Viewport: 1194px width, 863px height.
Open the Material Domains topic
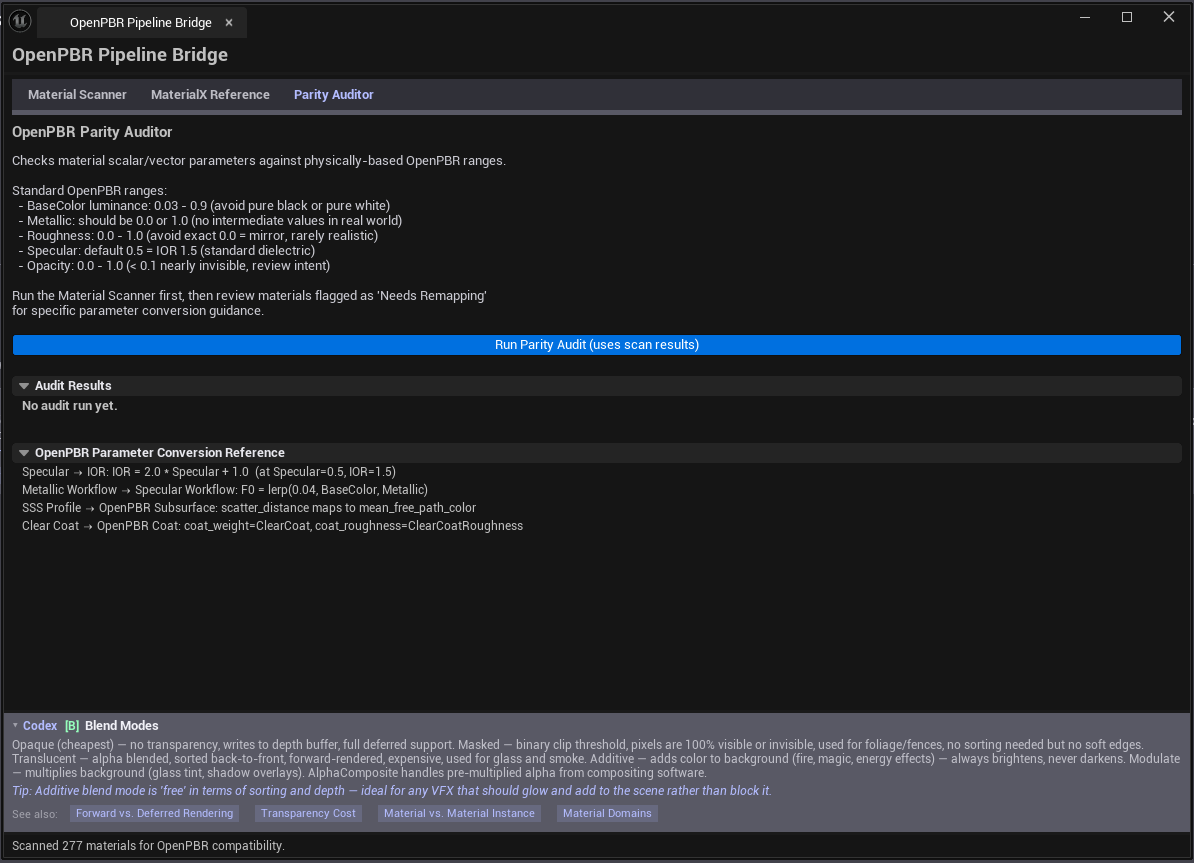click(x=607, y=813)
